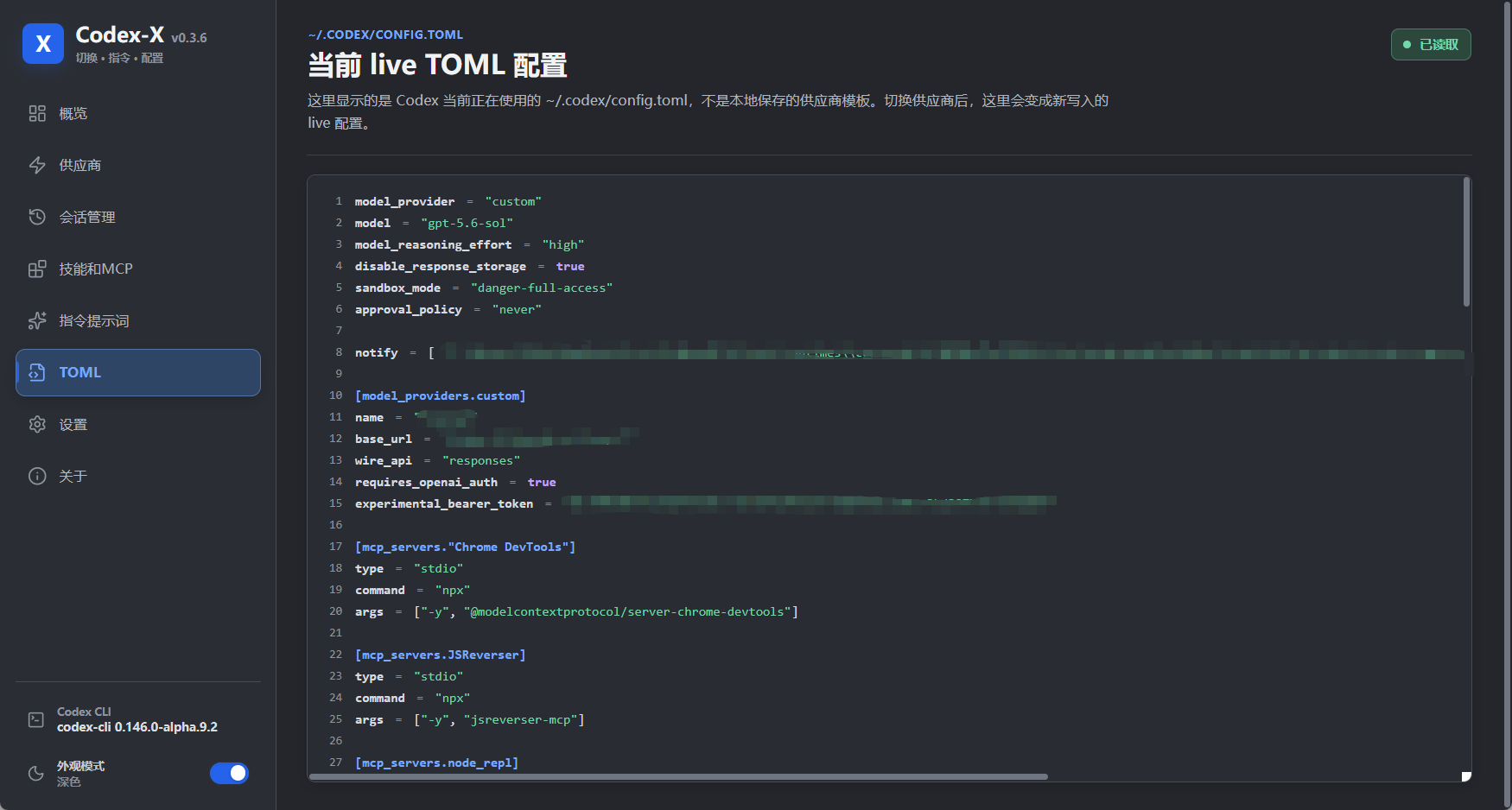Click the codex-cli 0.146.0-alpha.9.2 version text
Viewport: 1512px width, 810px height.
[137, 727]
